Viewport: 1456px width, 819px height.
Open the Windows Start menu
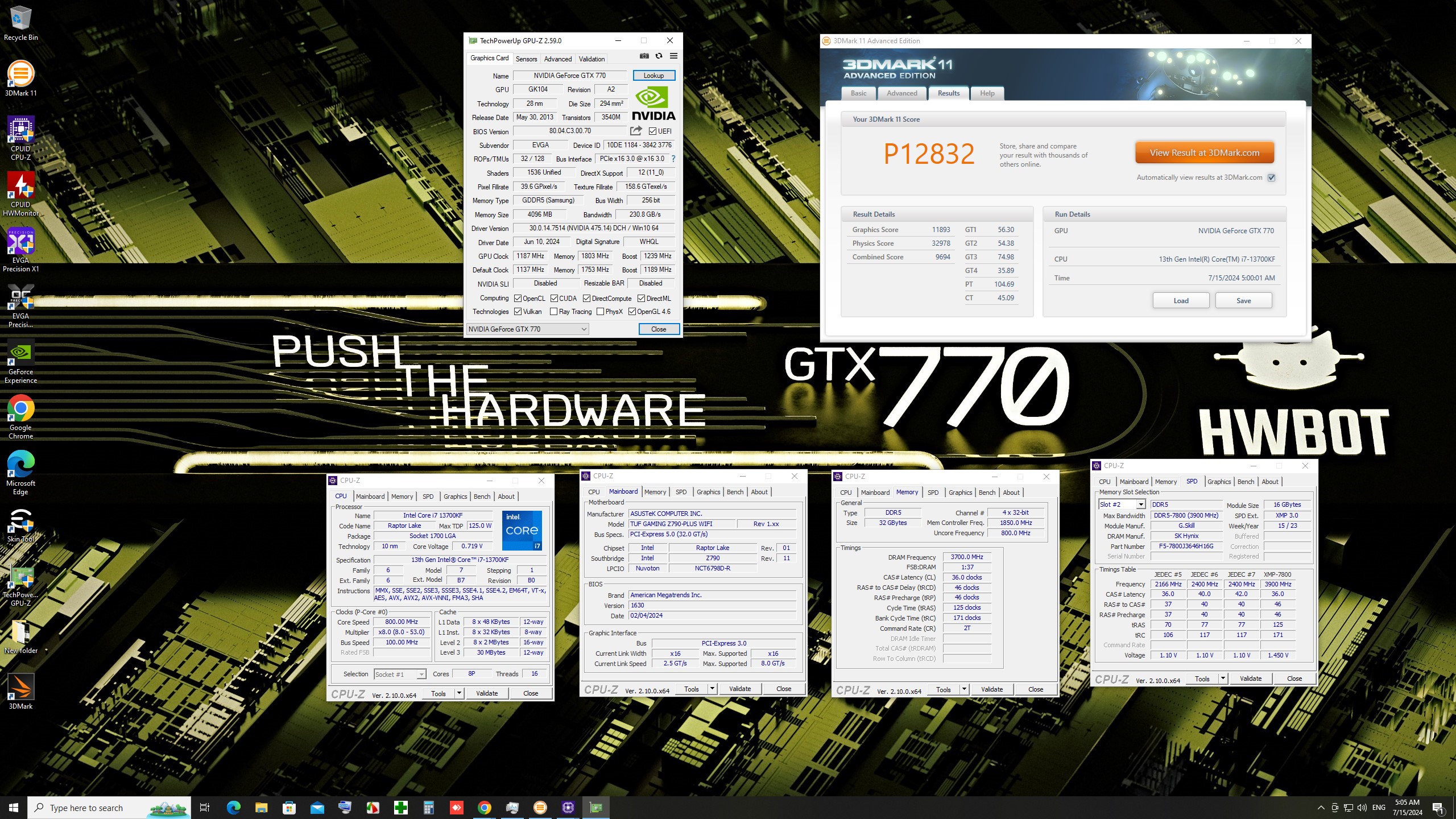(x=14, y=808)
